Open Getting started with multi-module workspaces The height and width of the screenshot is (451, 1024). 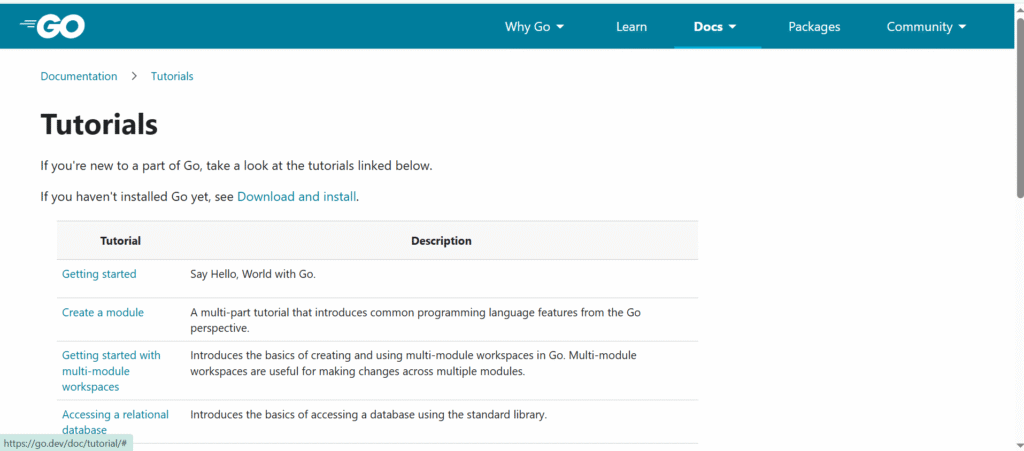pyautogui.click(x=111, y=371)
